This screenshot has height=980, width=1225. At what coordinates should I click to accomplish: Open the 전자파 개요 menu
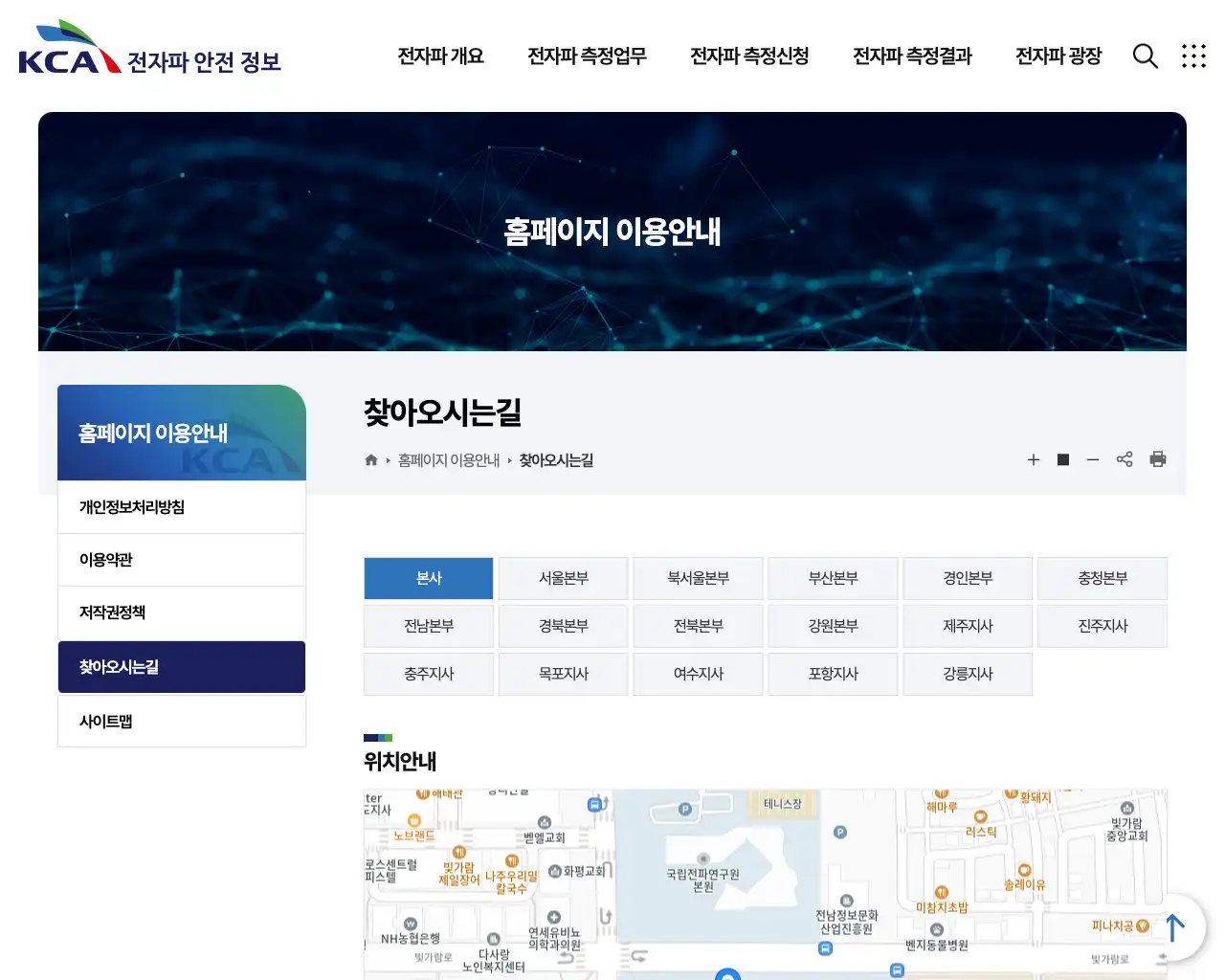(440, 56)
